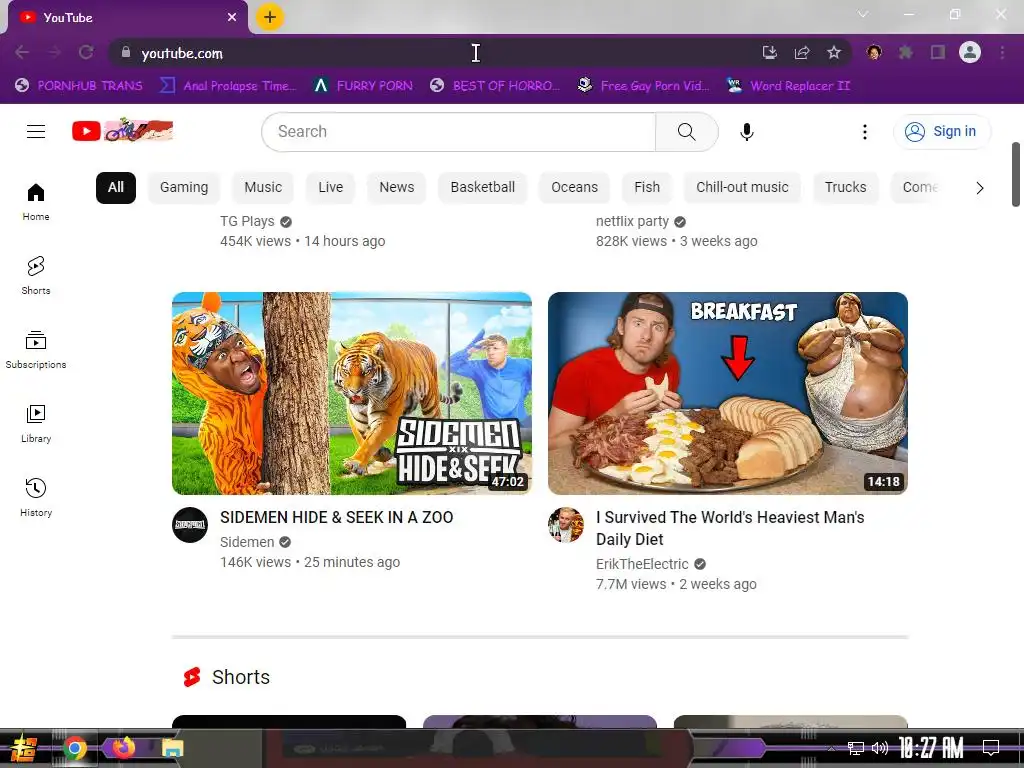Viewport: 1024px width, 768px height.
Task: Click the ErikTheElectric channel avatar
Action: [x=566, y=525]
